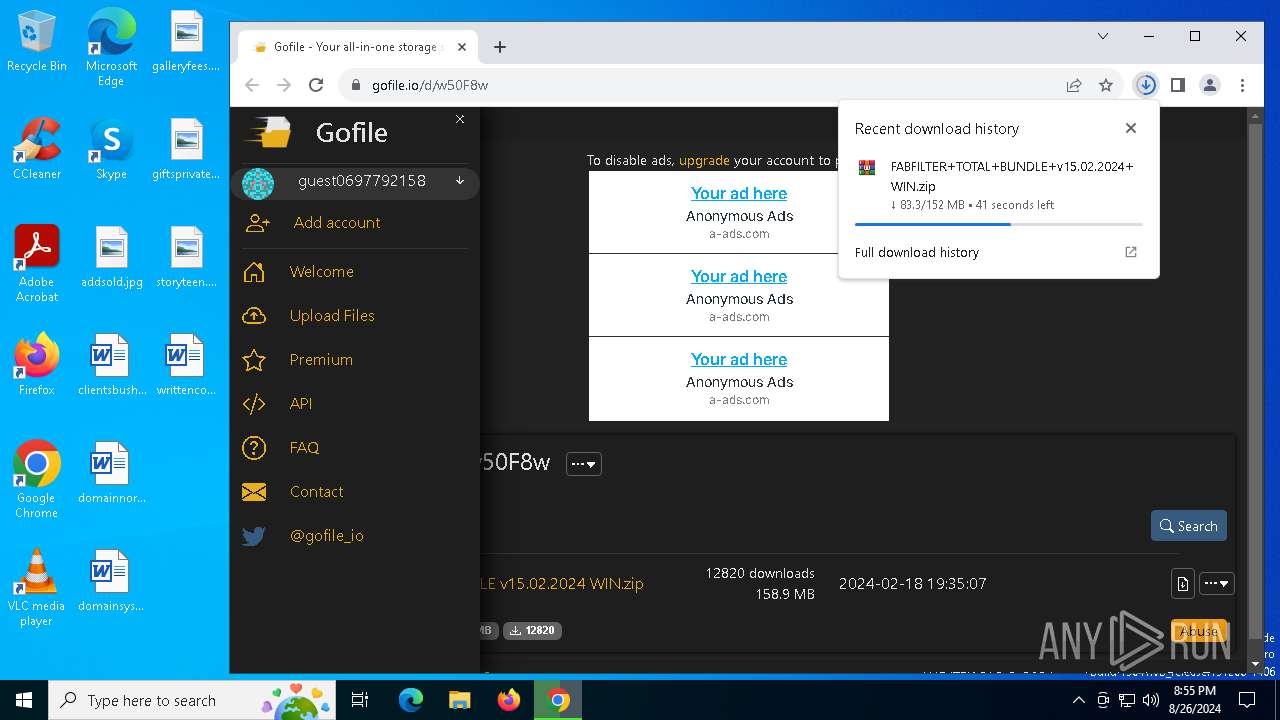Click the third Your ad here link
This screenshot has width=1280, height=720.
pyautogui.click(x=739, y=360)
